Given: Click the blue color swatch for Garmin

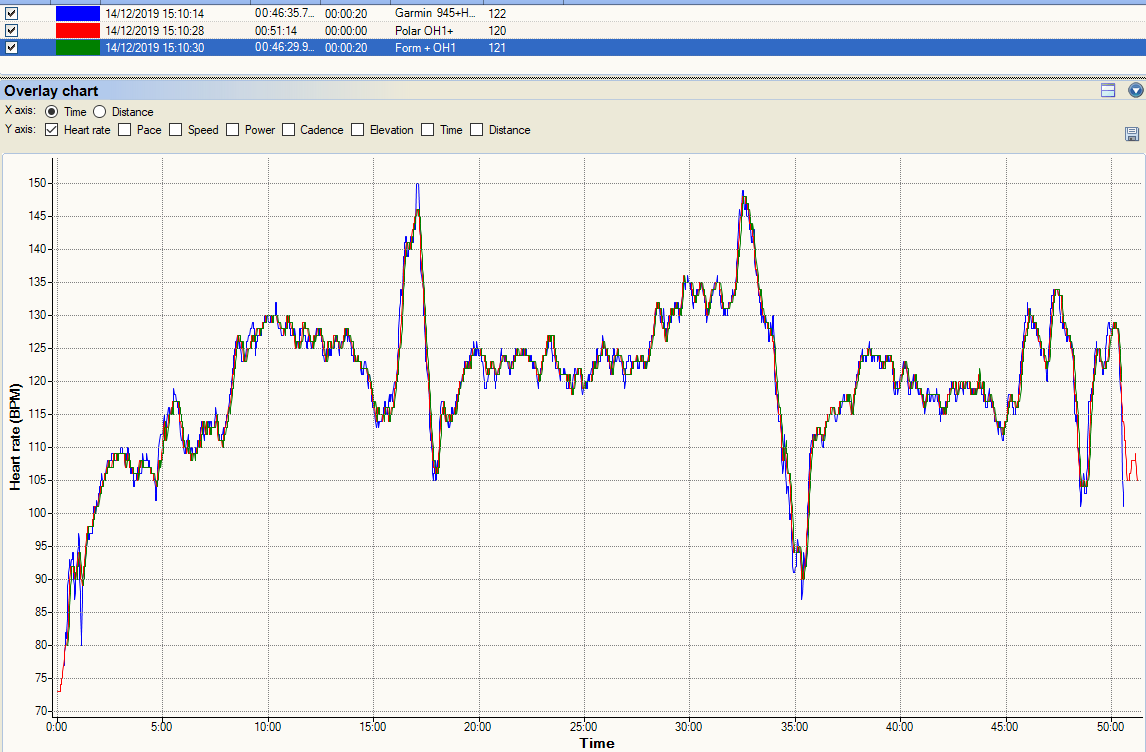Looking at the screenshot, I should pyautogui.click(x=77, y=14).
